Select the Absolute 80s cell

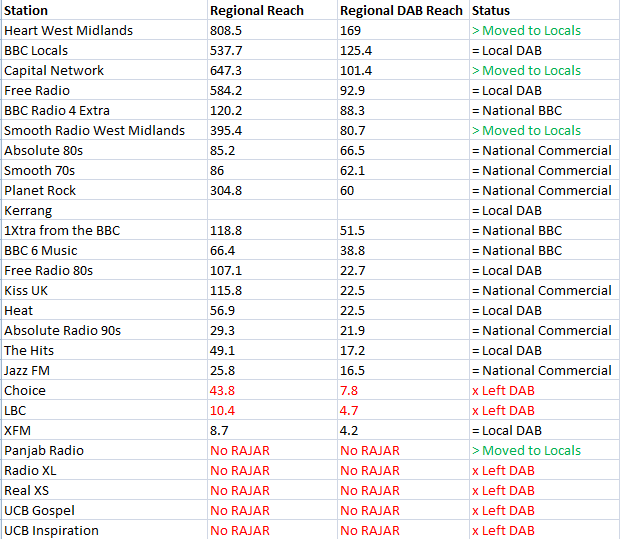click(104, 150)
